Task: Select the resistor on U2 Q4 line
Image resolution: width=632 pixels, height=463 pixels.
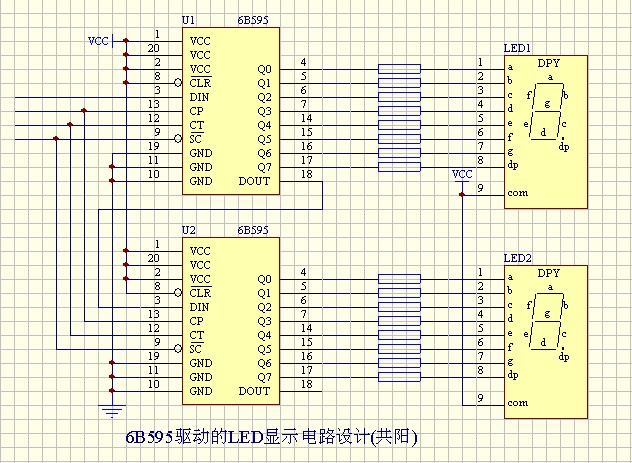Action: [x=399, y=335]
